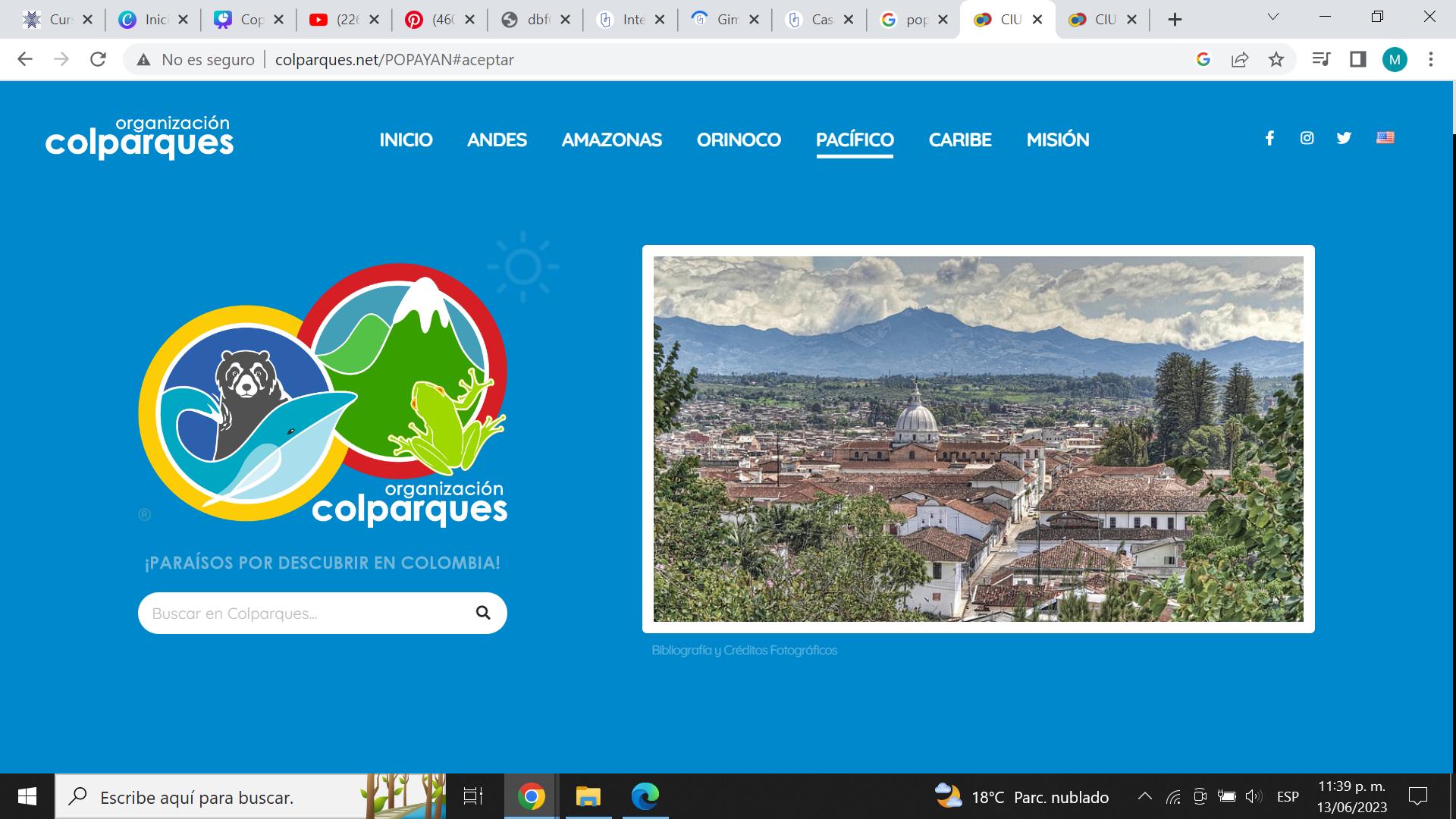Image resolution: width=1456 pixels, height=819 pixels.
Task: Open Colparques Instagram icon
Action: 1307,138
